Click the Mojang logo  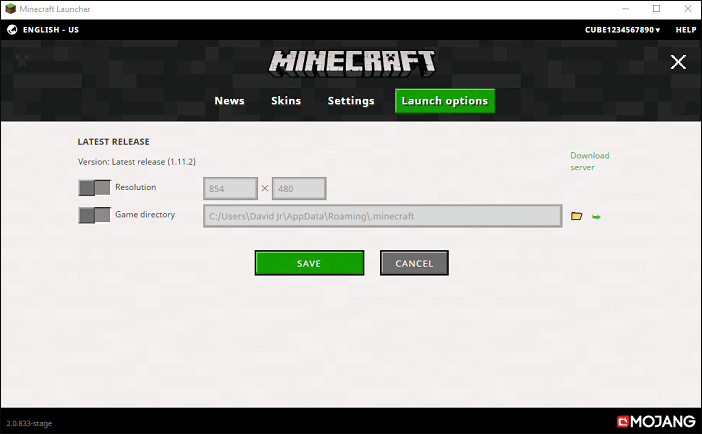click(x=656, y=422)
